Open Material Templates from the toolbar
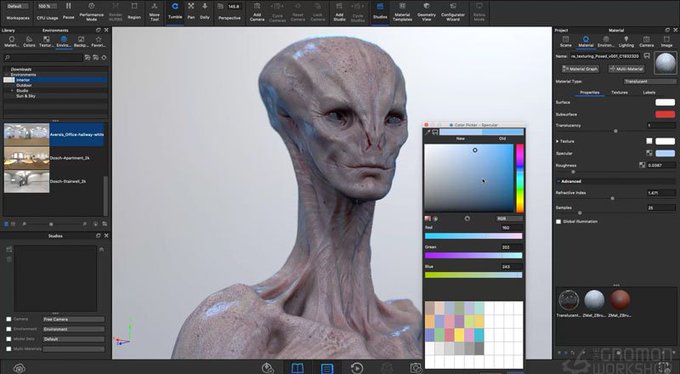 coord(402,12)
